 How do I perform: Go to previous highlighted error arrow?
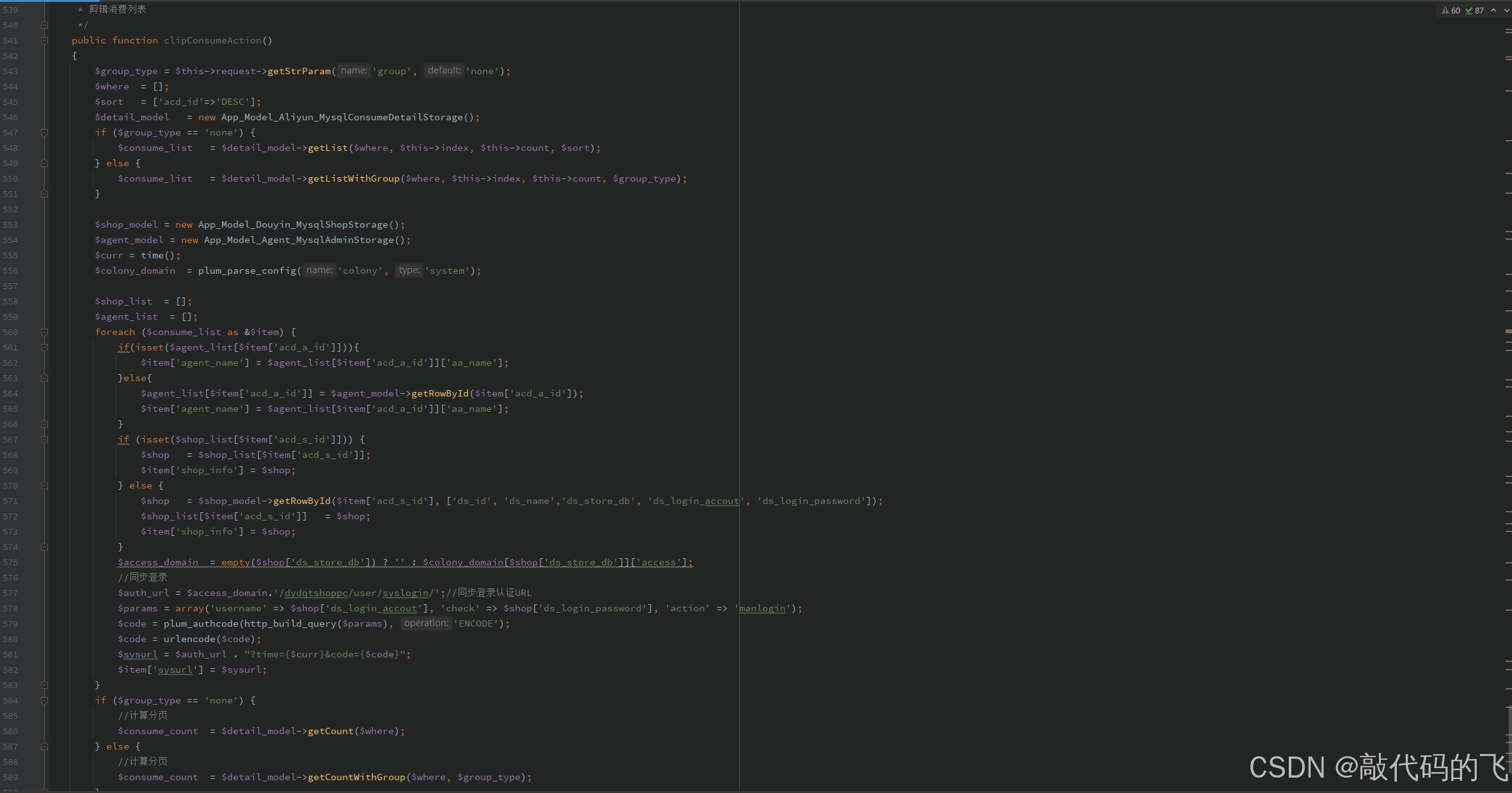pos(1493,10)
